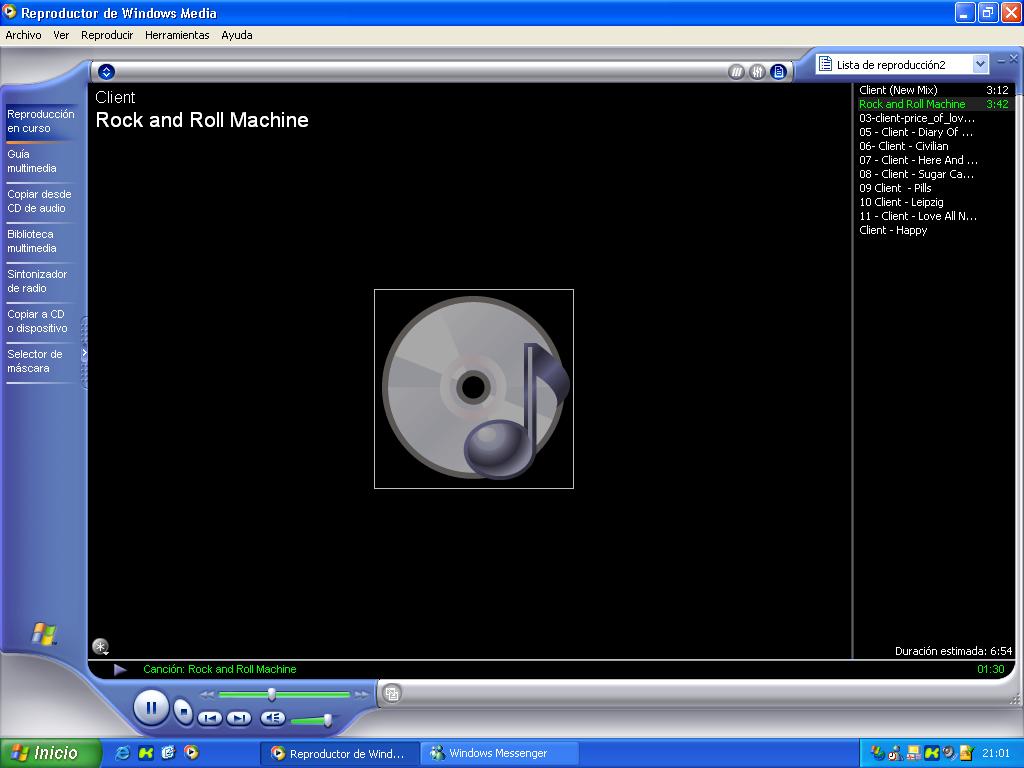Image resolution: width=1024 pixels, height=768 pixels.
Task: Select 'Client - Happy' track
Action: tap(934, 231)
